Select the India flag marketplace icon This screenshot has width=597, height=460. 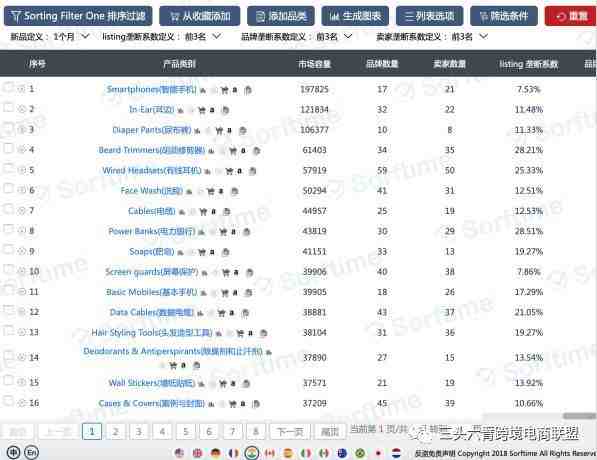pyautogui.click(x=252, y=453)
